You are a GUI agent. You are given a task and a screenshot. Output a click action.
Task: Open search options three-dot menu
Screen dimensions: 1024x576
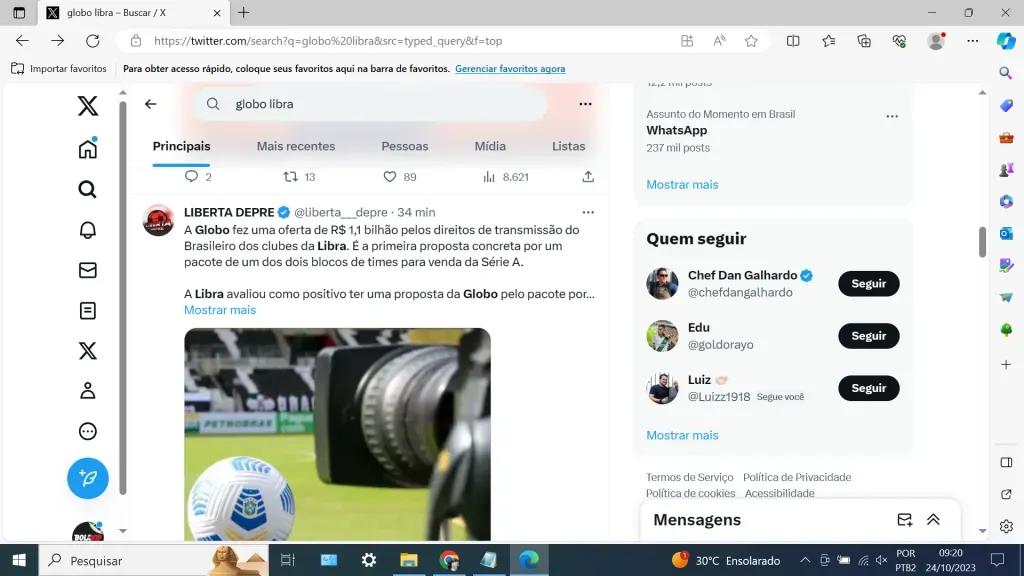(585, 104)
